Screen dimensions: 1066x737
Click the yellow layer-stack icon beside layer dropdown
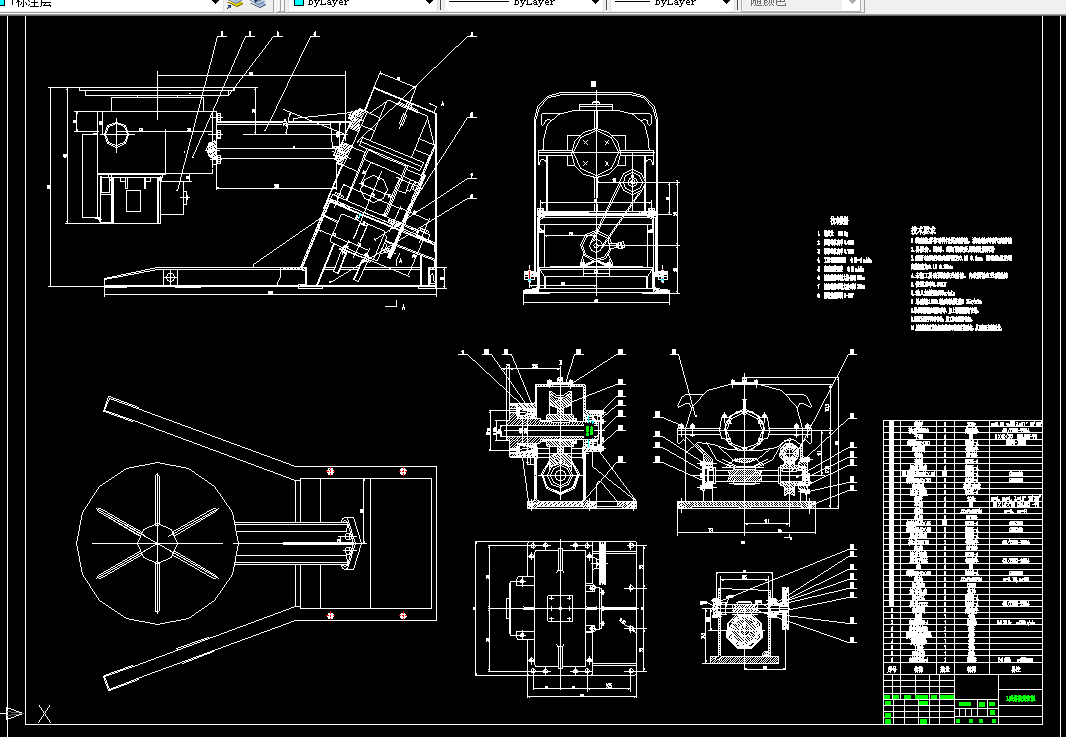[235, 3]
